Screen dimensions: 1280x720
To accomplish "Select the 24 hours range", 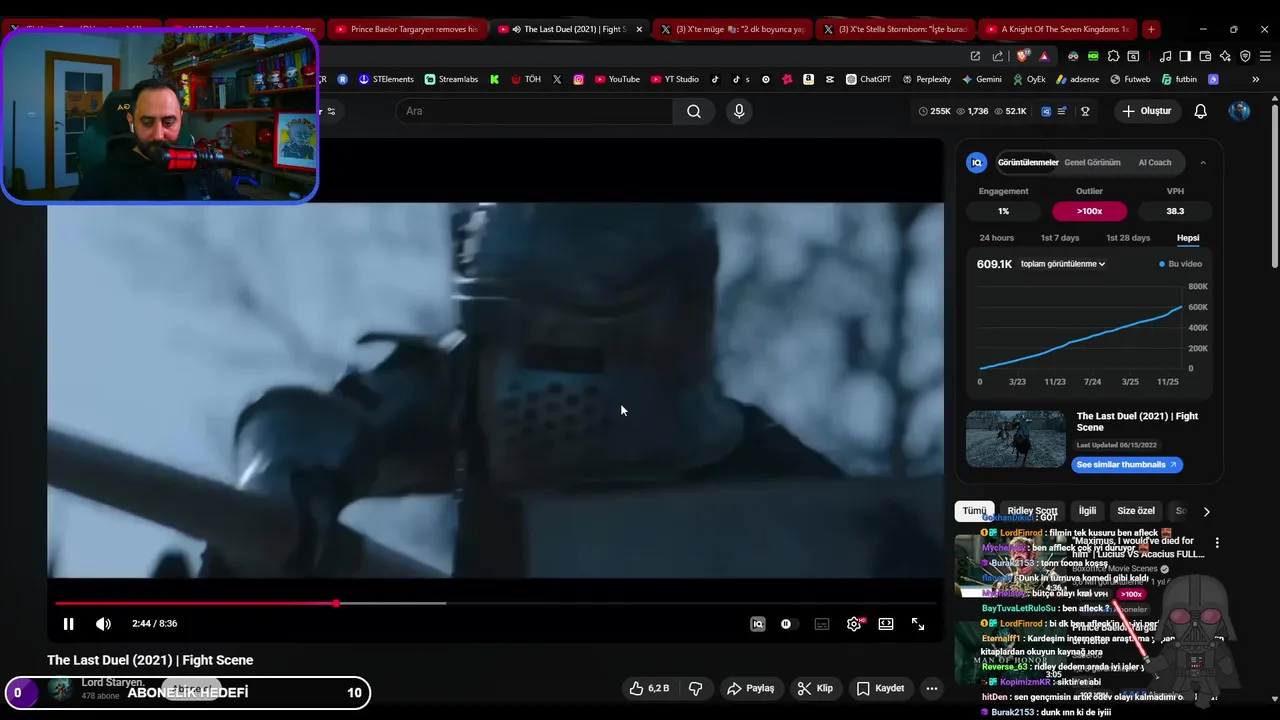I will pyautogui.click(x=996, y=238).
